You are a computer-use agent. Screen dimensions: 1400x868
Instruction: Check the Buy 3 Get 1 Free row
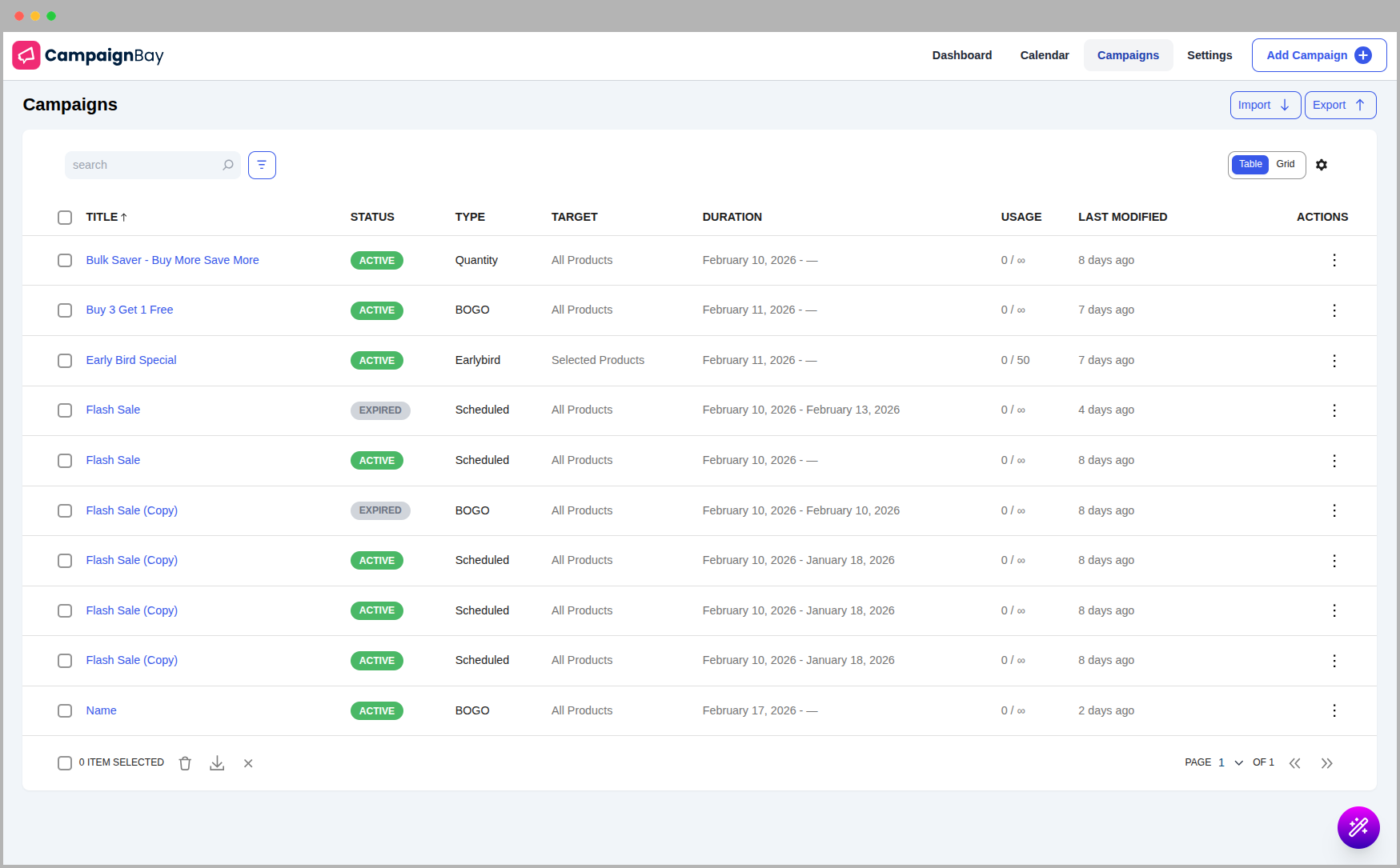click(x=65, y=310)
